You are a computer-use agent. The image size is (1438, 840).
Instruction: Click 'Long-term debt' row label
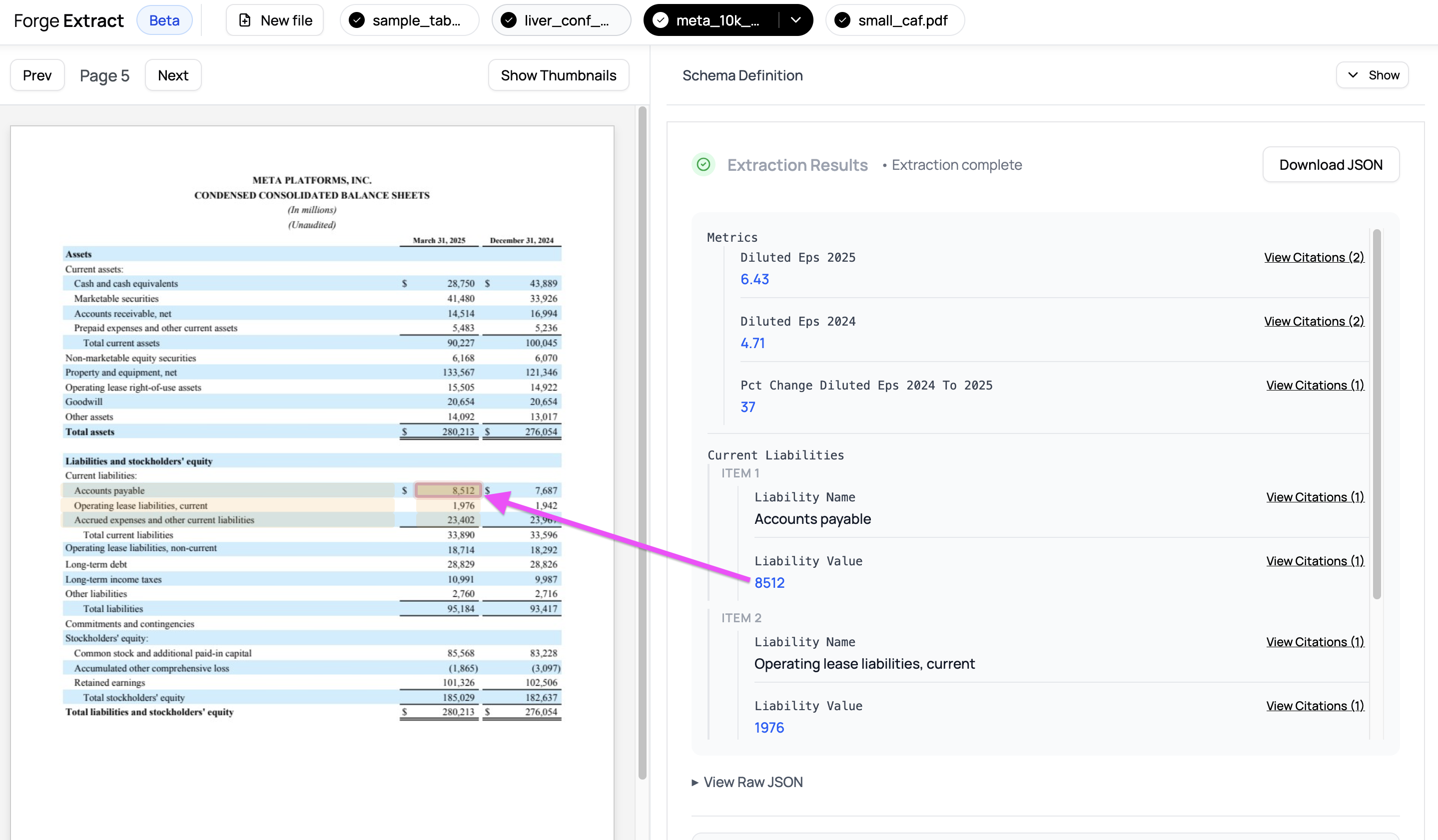click(96, 564)
